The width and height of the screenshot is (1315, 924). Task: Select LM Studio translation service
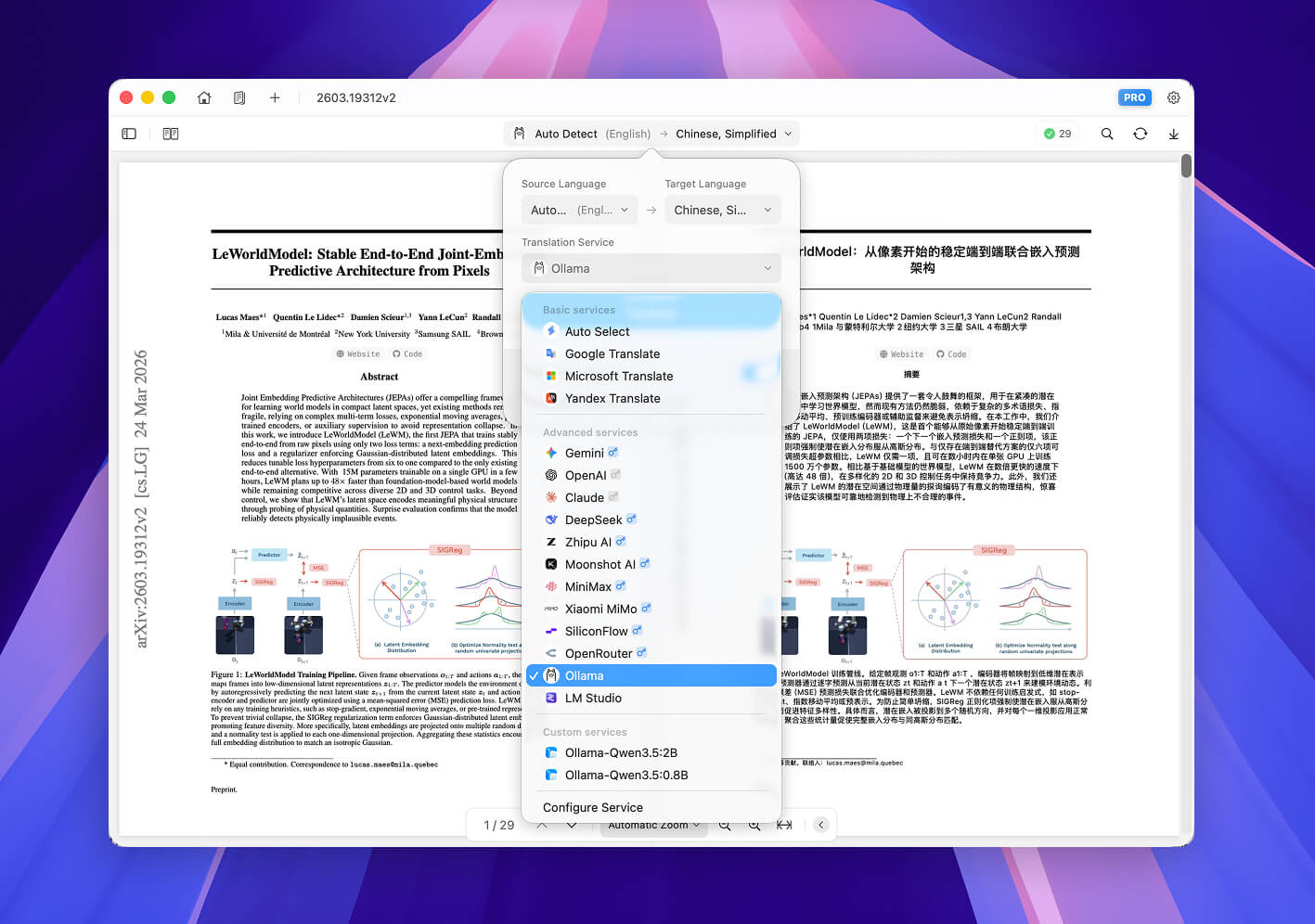tap(651, 698)
